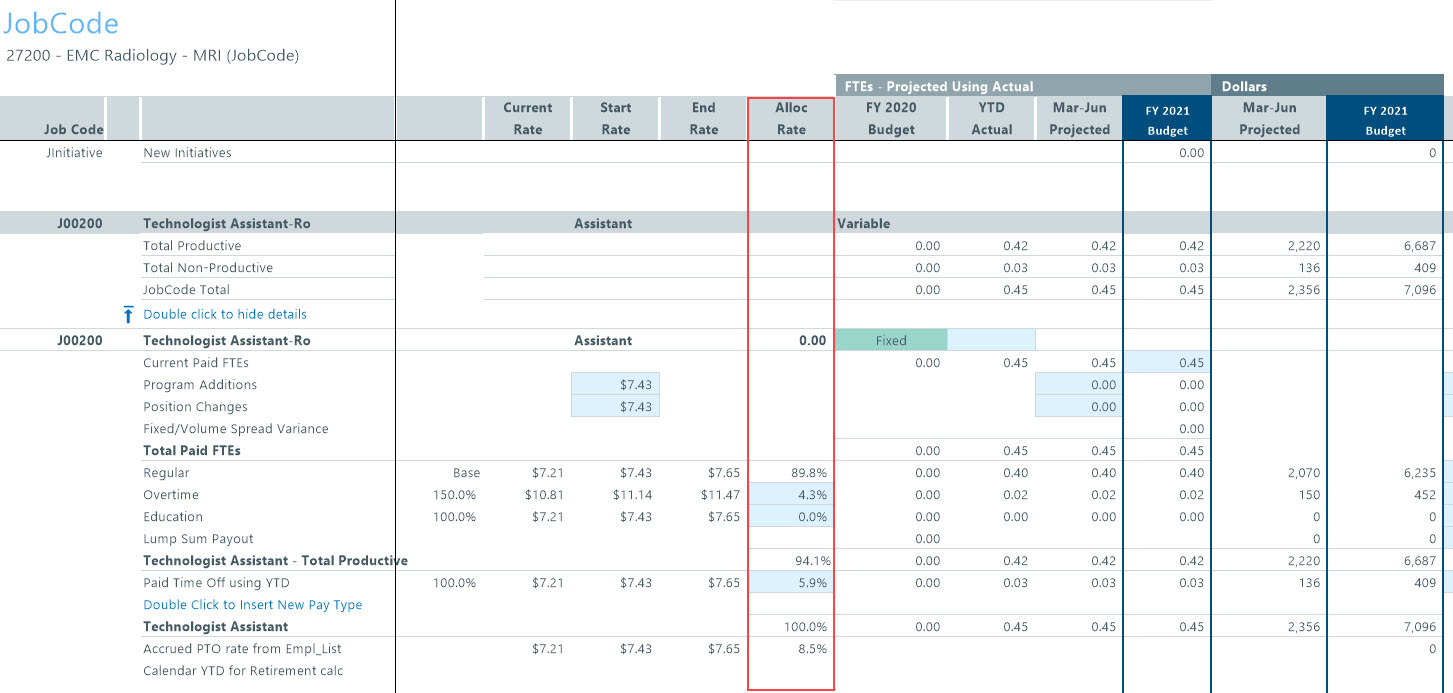The height and width of the screenshot is (693, 1453).
Task: Click 'Double click to hide details' link
Action: 225,314
